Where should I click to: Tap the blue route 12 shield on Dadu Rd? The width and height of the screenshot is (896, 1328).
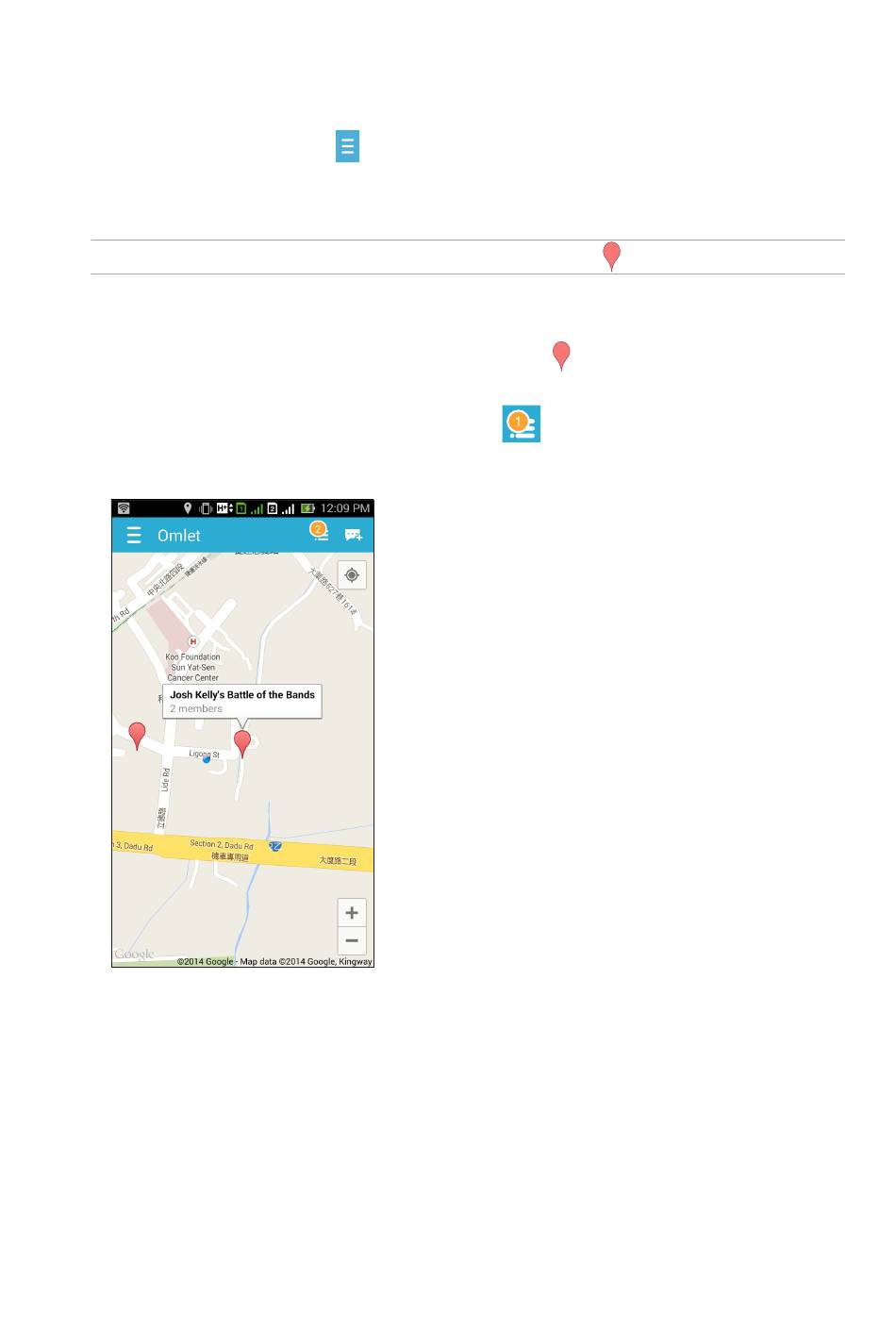(275, 846)
